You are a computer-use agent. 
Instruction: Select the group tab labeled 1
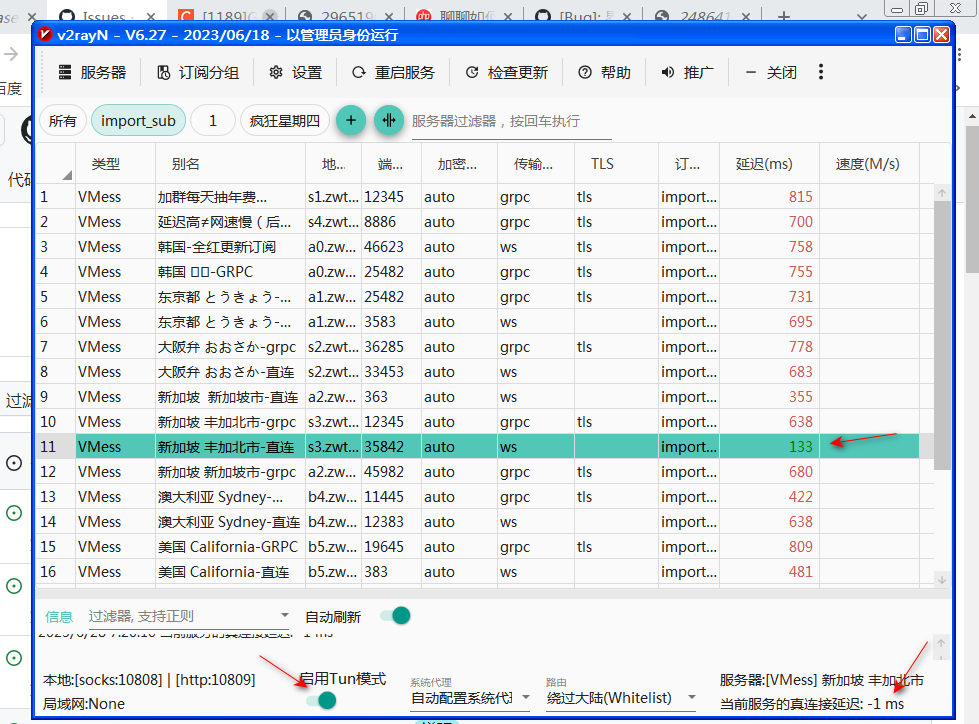[213, 120]
